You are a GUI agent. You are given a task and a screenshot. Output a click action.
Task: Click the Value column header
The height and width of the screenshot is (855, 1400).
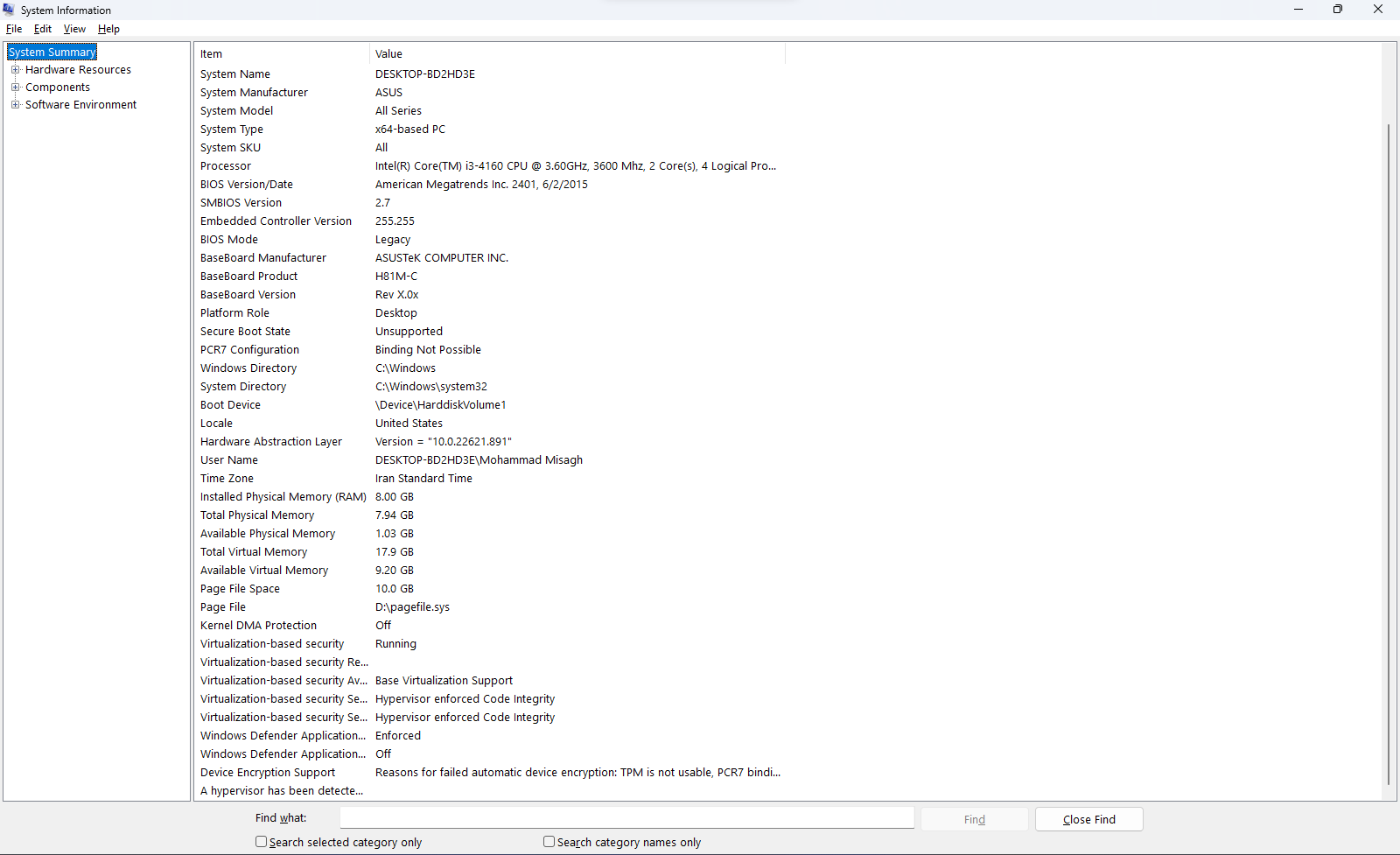[x=577, y=54]
